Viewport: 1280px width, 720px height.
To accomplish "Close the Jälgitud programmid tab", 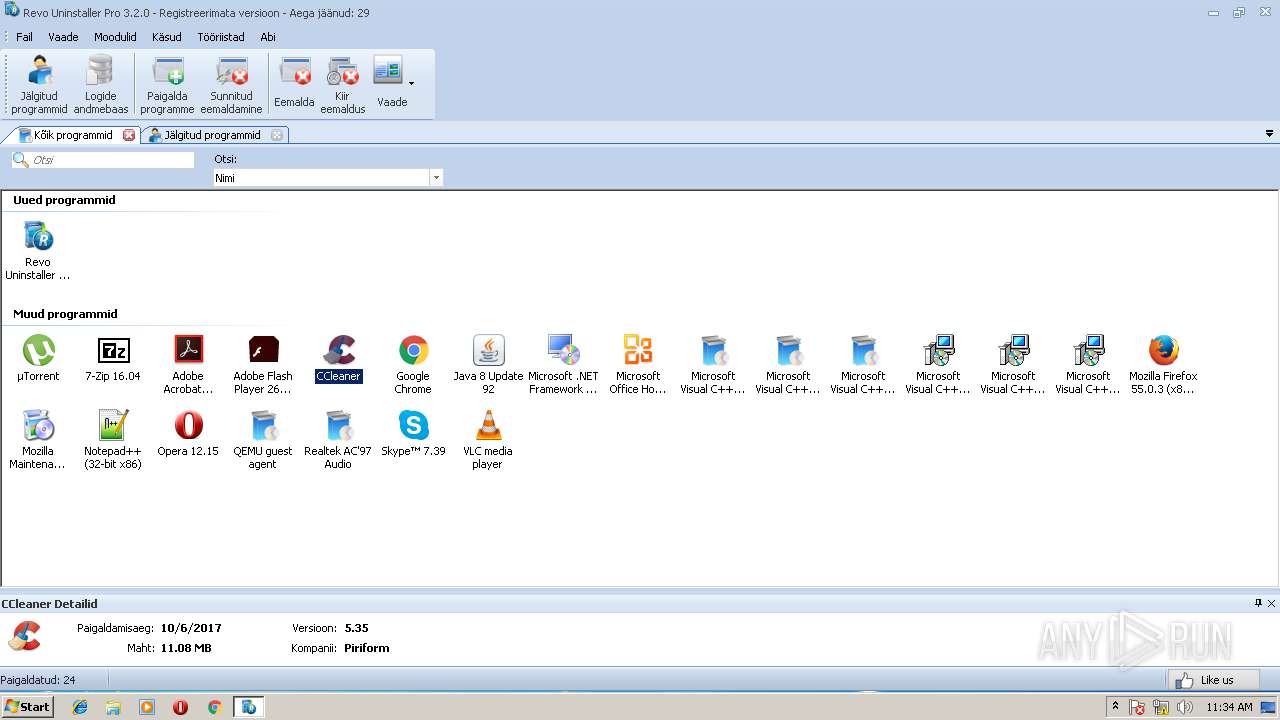I will pos(277,135).
